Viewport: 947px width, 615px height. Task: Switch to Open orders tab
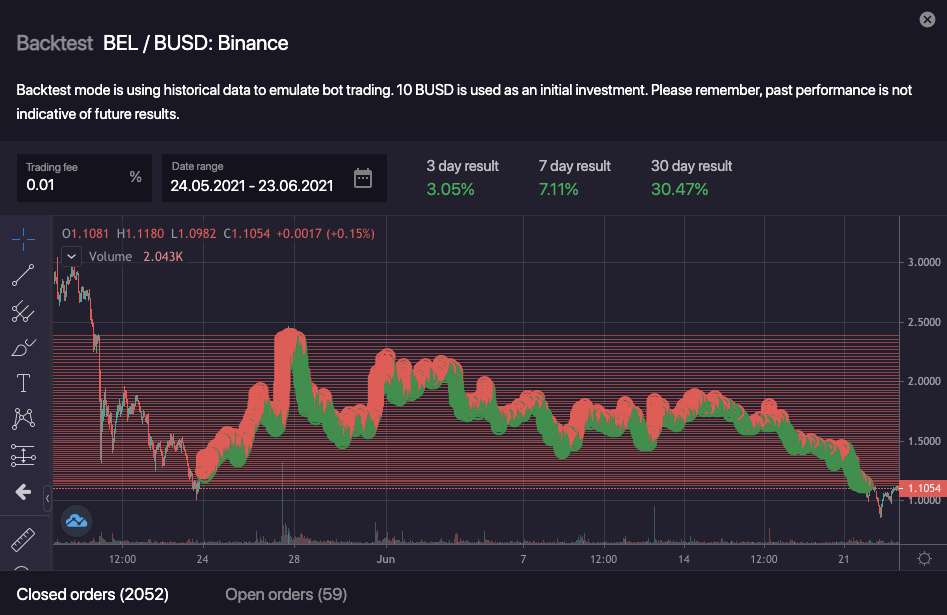point(286,595)
